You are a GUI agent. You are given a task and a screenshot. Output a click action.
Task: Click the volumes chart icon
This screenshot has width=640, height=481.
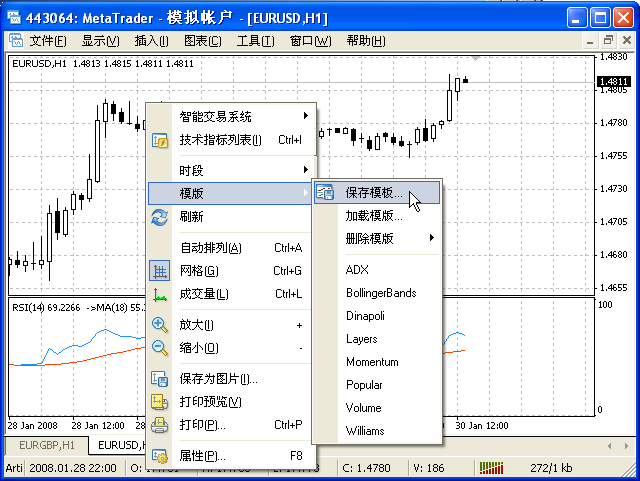[160, 294]
